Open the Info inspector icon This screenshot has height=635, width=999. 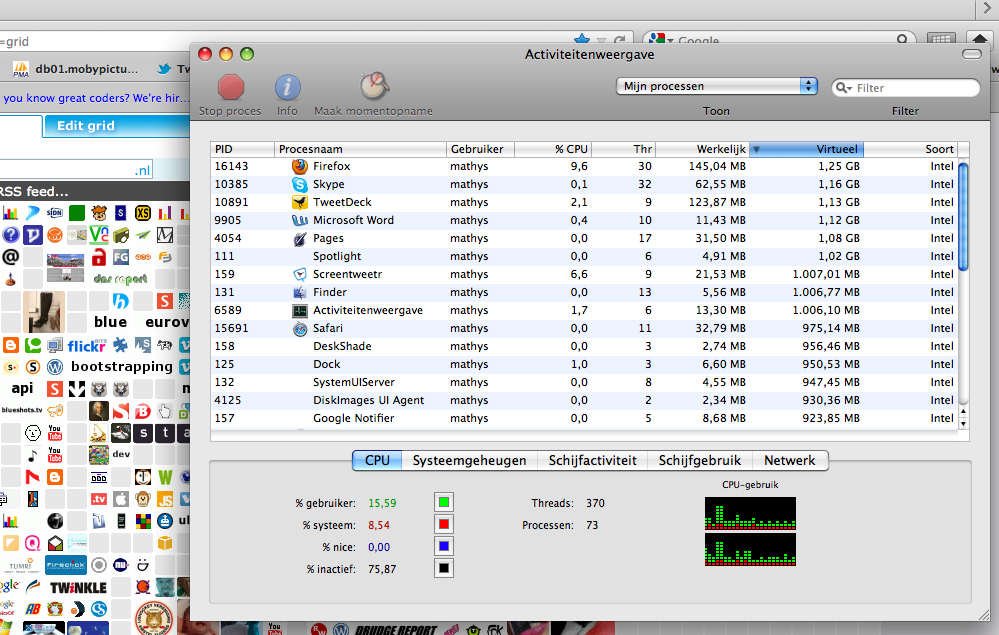coord(288,88)
